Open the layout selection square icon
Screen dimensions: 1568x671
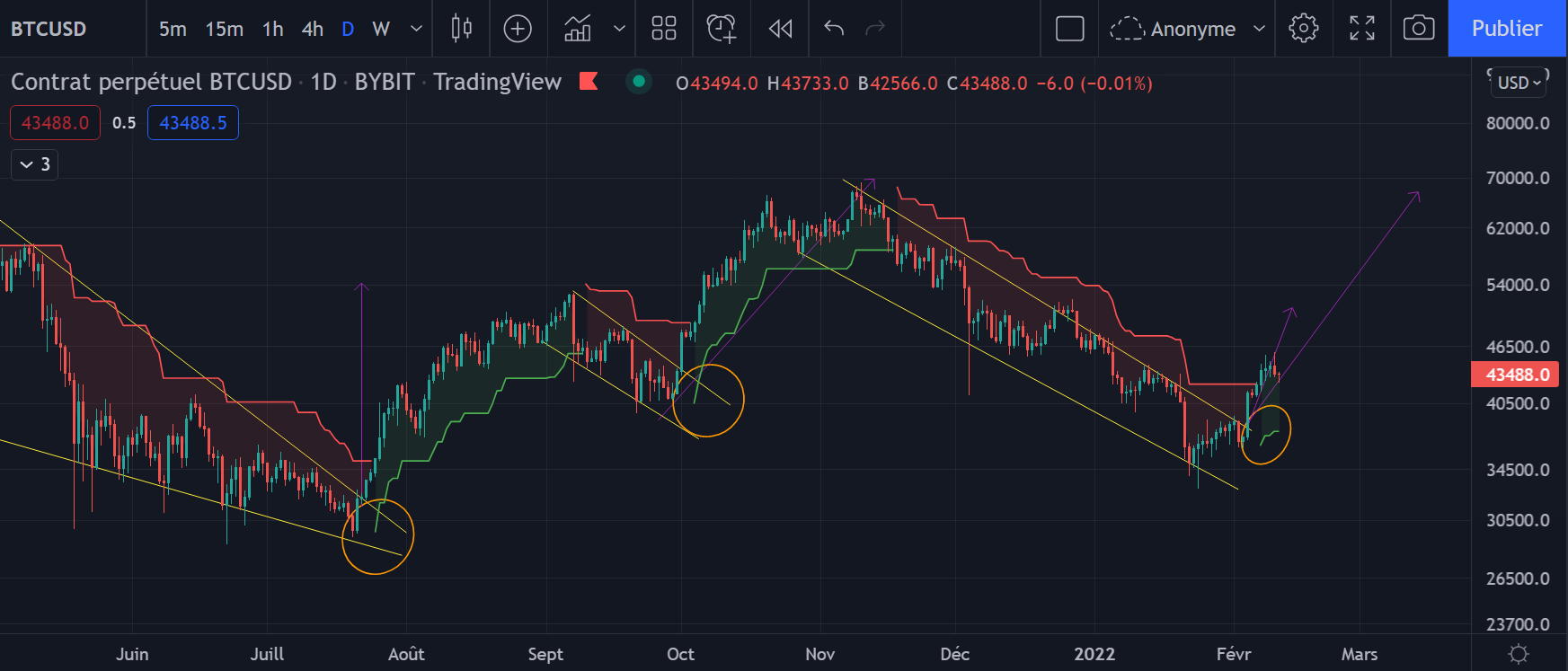click(x=1069, y=29)
